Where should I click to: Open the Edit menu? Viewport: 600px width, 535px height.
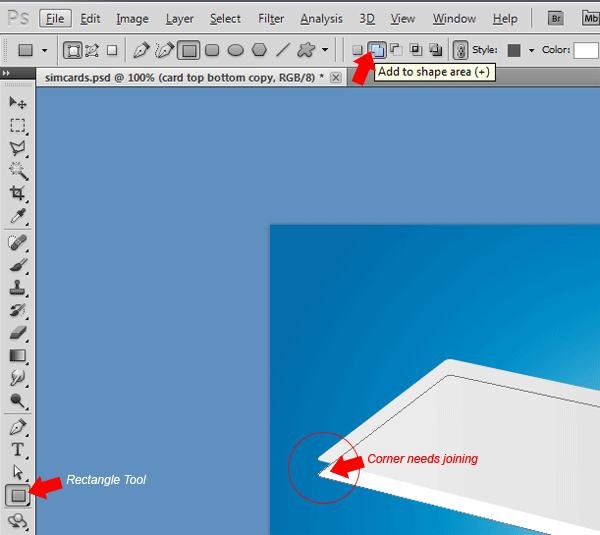[90, 19]
